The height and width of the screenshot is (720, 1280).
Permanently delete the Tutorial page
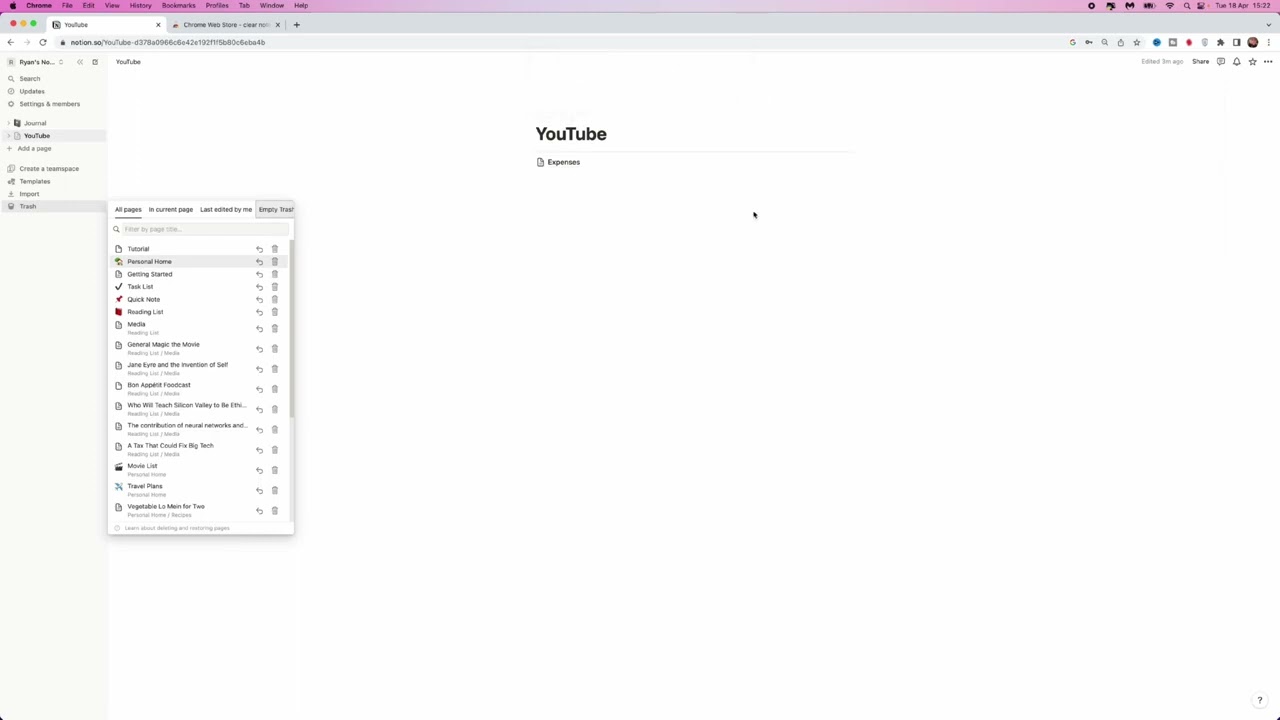point(275,249)
